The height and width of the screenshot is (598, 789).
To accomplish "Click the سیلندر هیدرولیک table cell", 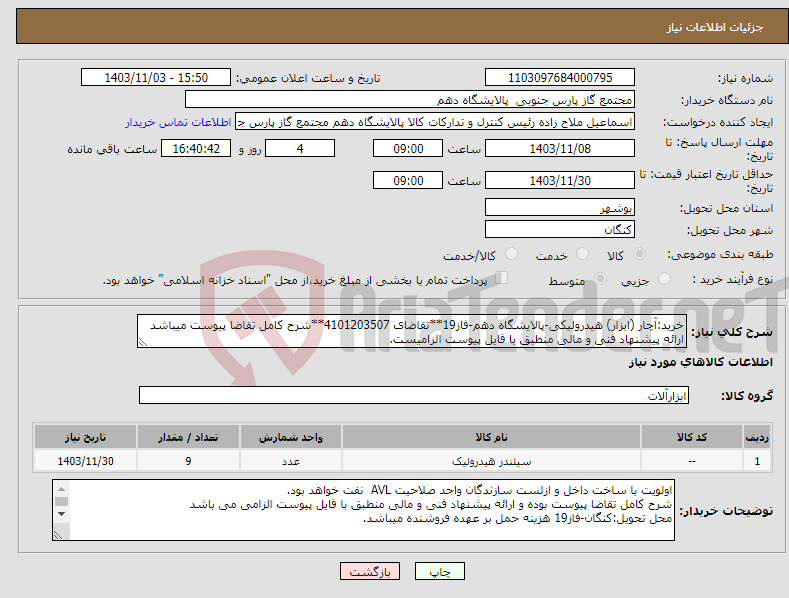I will point(491,461).
